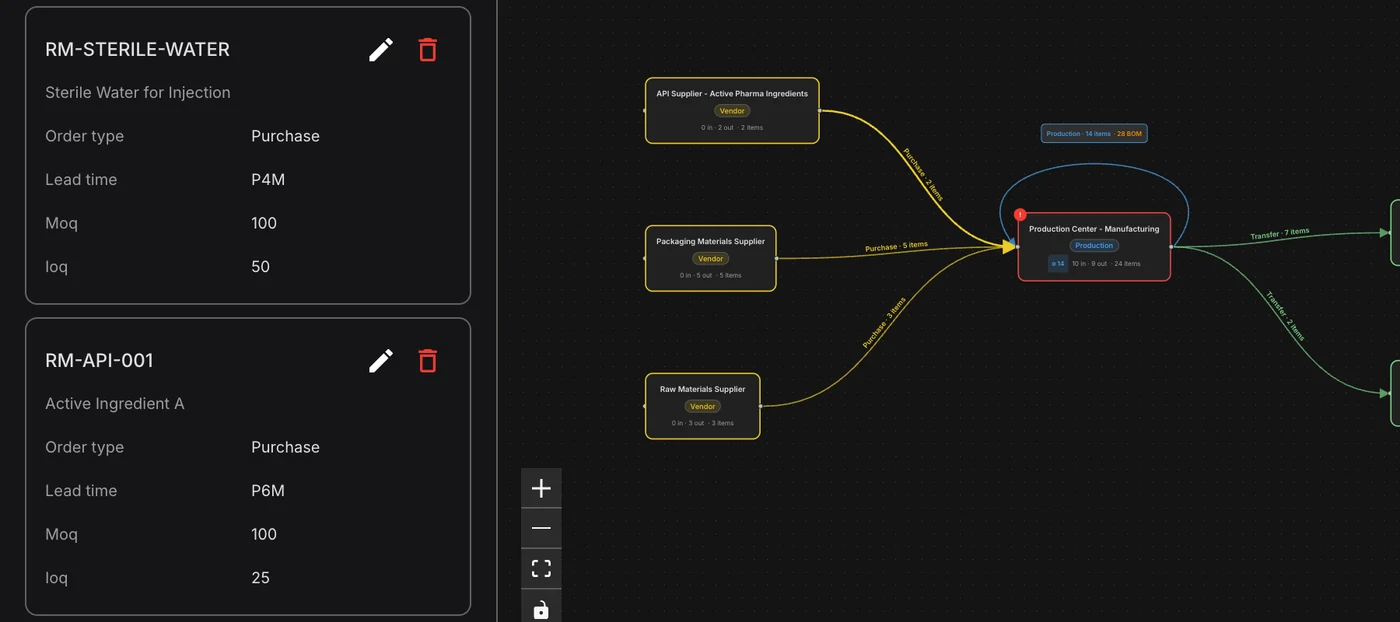Click the Transfer 2 items edge label
This screenshot has width=1400, height=622.
pos(1285,316)
